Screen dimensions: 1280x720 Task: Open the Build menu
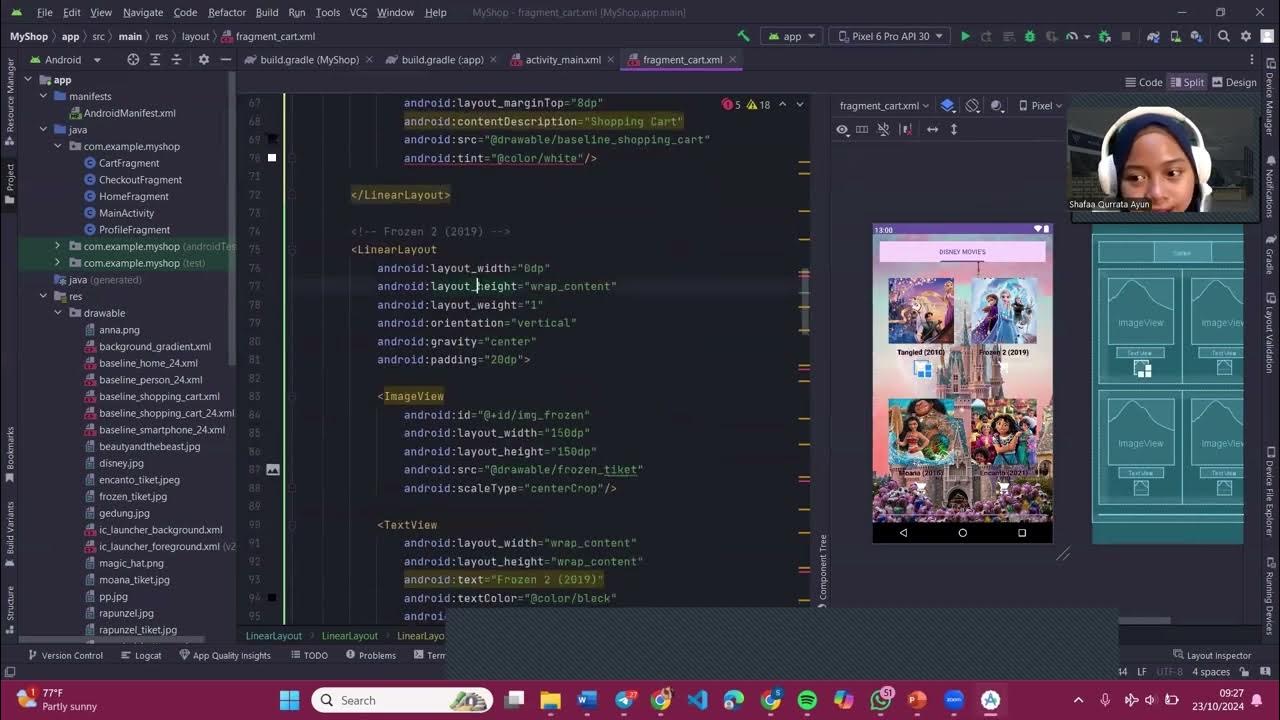267,12
